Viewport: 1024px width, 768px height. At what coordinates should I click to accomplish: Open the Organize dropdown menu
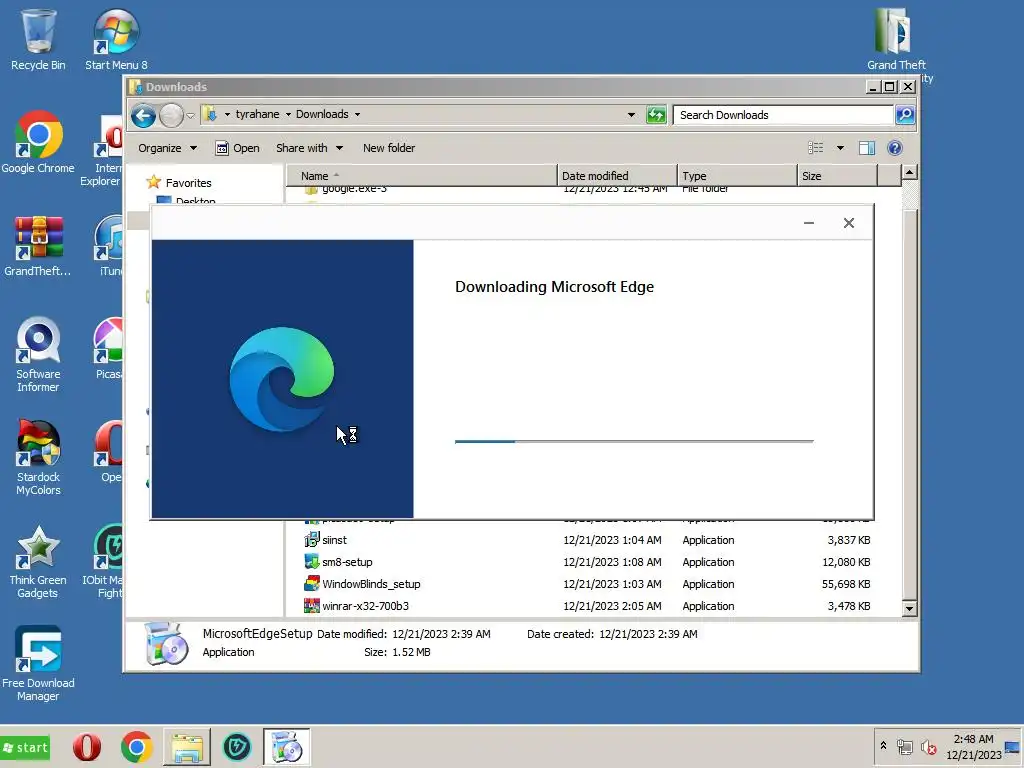tap(167, 148)
